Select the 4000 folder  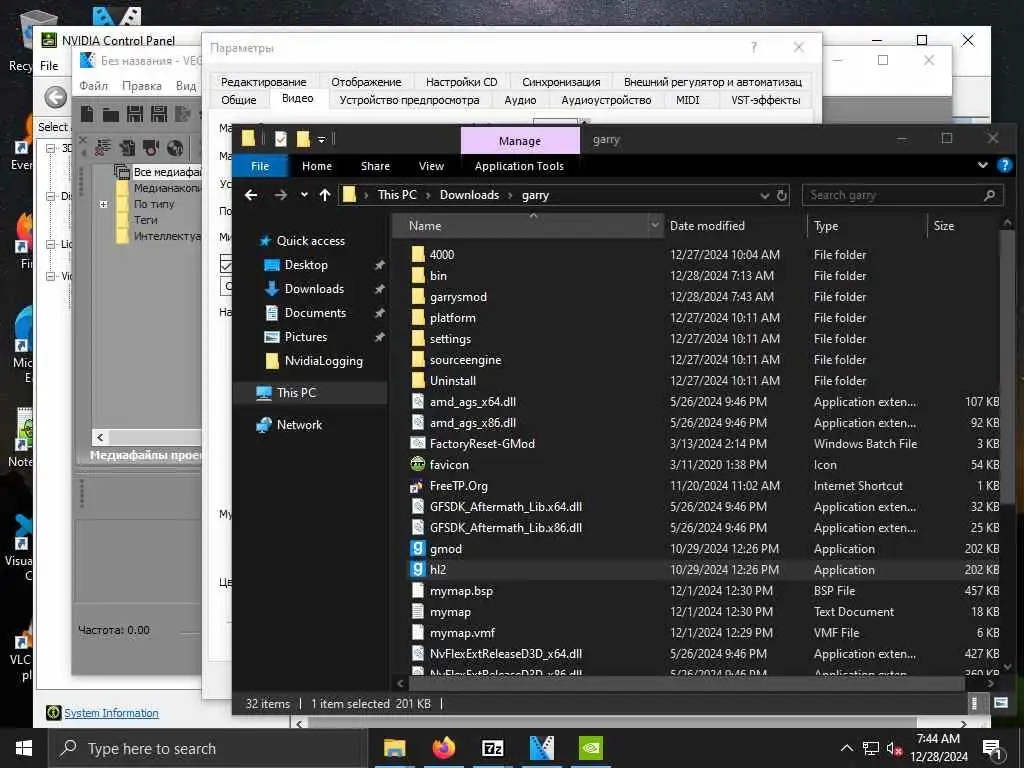[x=442, y=255]
